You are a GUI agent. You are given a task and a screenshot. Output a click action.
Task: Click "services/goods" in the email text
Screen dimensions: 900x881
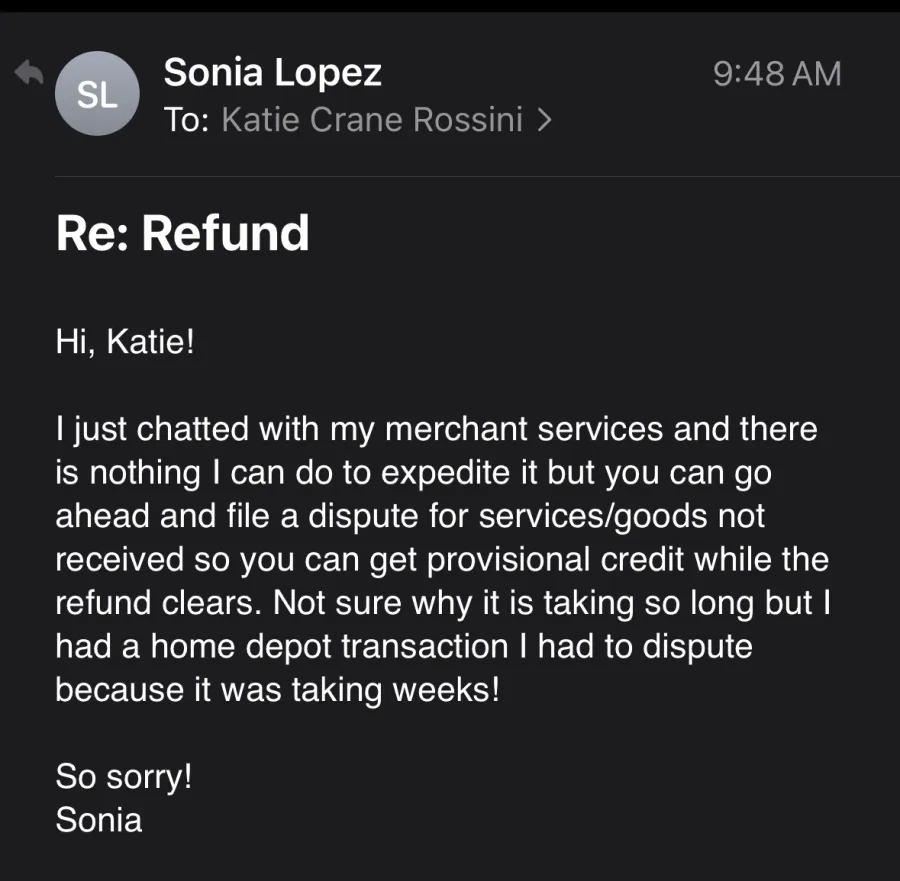coord(593,515)
